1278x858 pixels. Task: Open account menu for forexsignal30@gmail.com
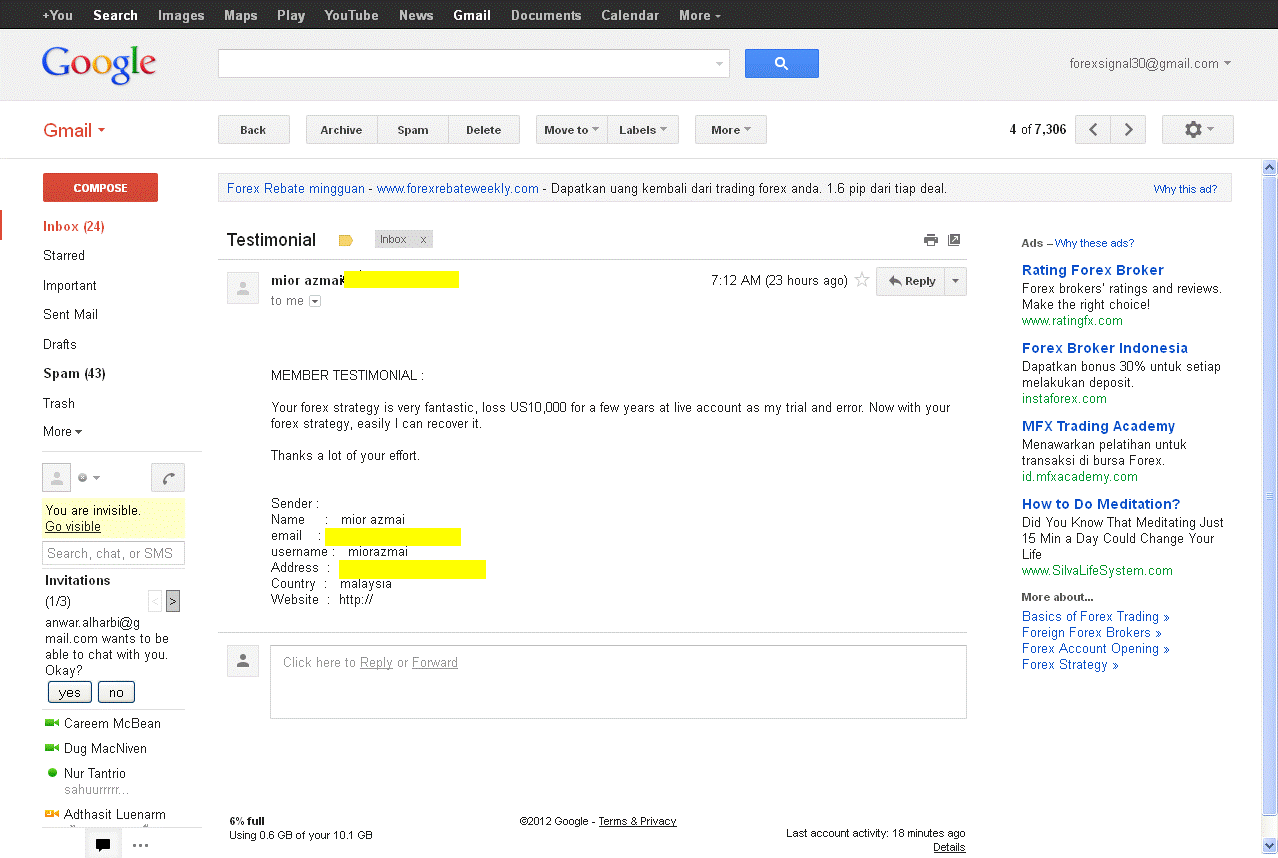tap(1150, 63)
